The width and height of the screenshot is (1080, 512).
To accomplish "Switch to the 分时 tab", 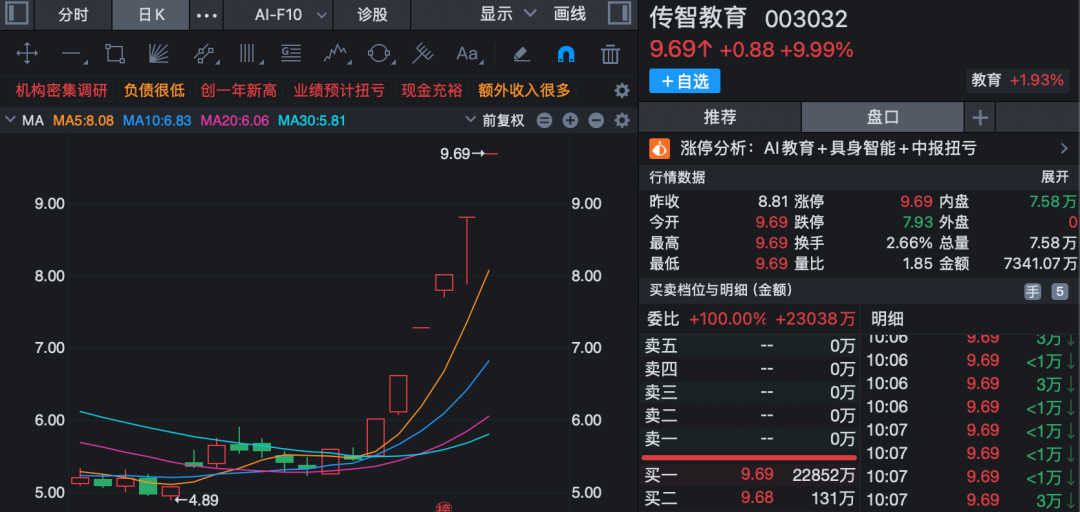I will (x=73, y=14).
